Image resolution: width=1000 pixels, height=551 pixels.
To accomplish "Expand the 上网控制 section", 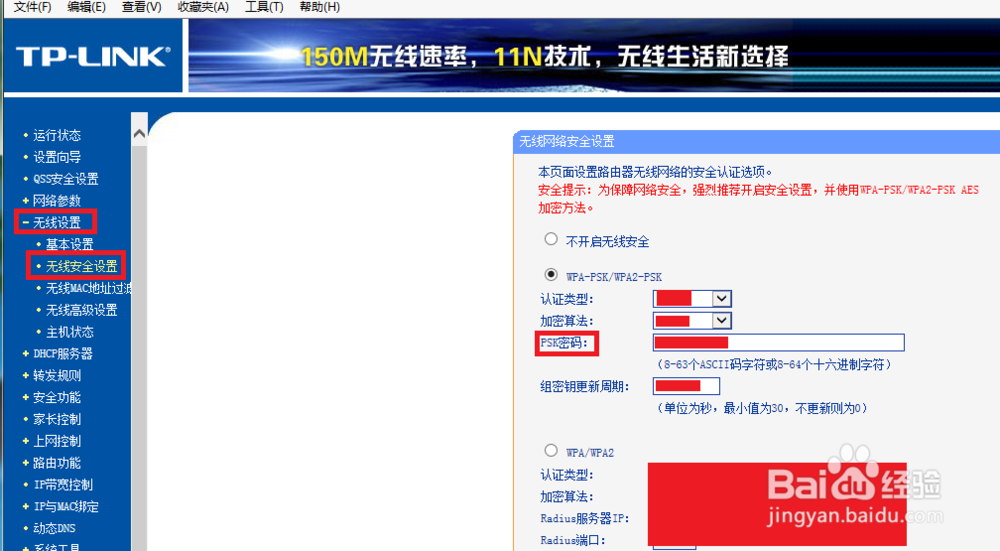I will [x=57, y=441].
